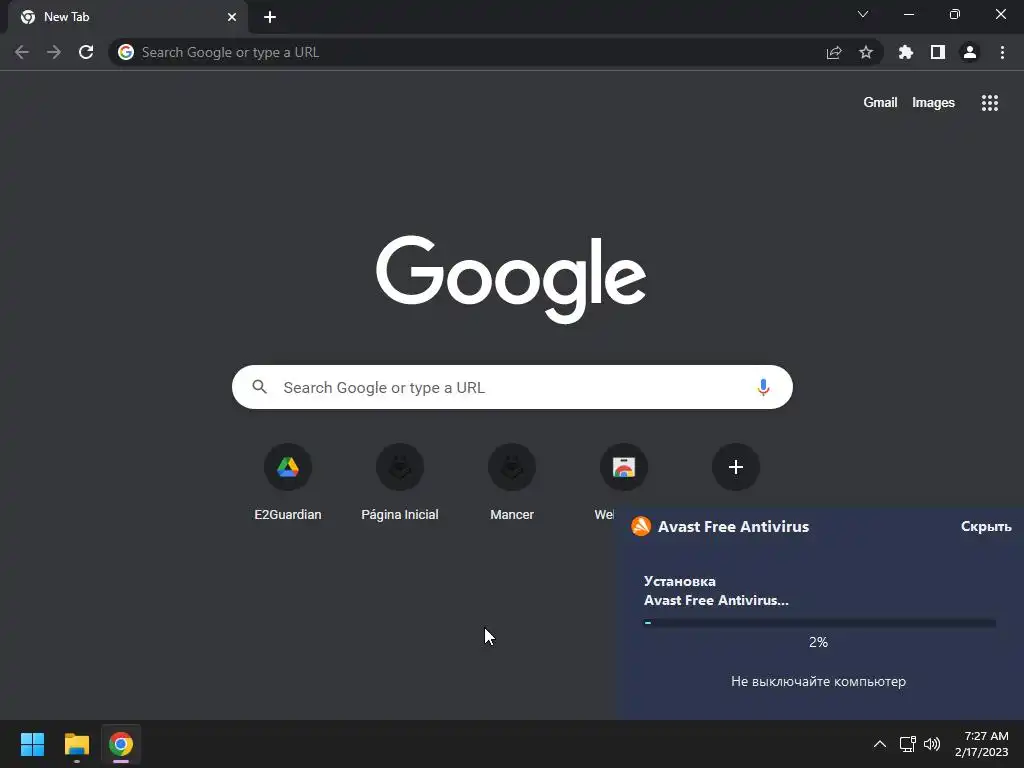This screenshot has height=768, width=1024.
Task: Reload the current page
Action: (86, 52)
